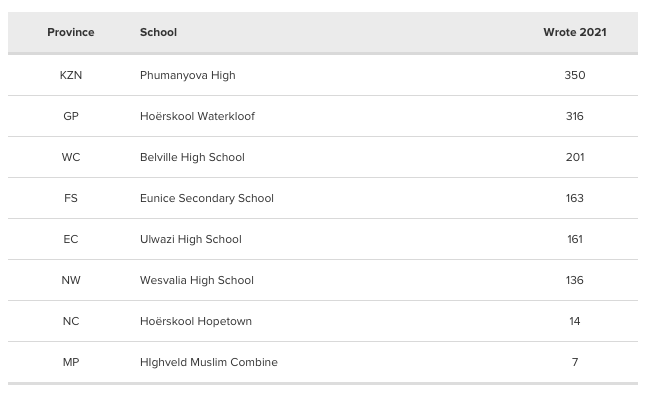648x397 pixels.
Task: Click the 350 value for Phumanyova
Action: click(574, 75)
